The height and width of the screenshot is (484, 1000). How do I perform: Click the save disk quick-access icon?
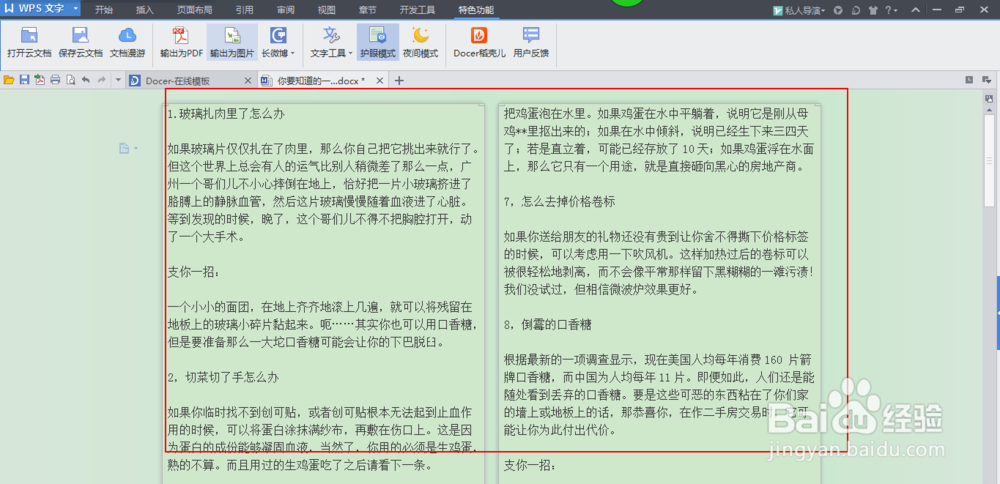24,80
